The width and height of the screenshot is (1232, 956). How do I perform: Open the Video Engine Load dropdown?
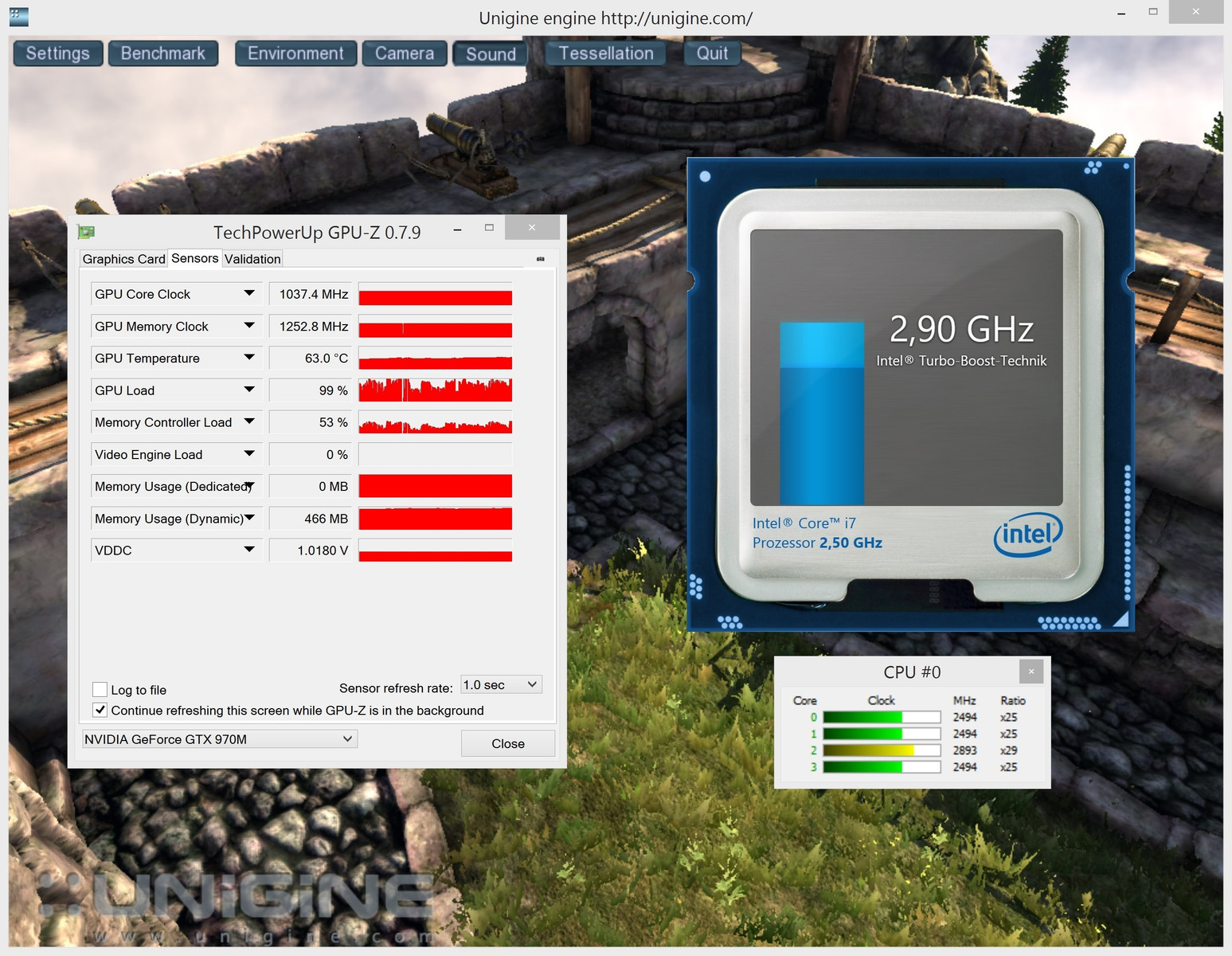[249, 454]
